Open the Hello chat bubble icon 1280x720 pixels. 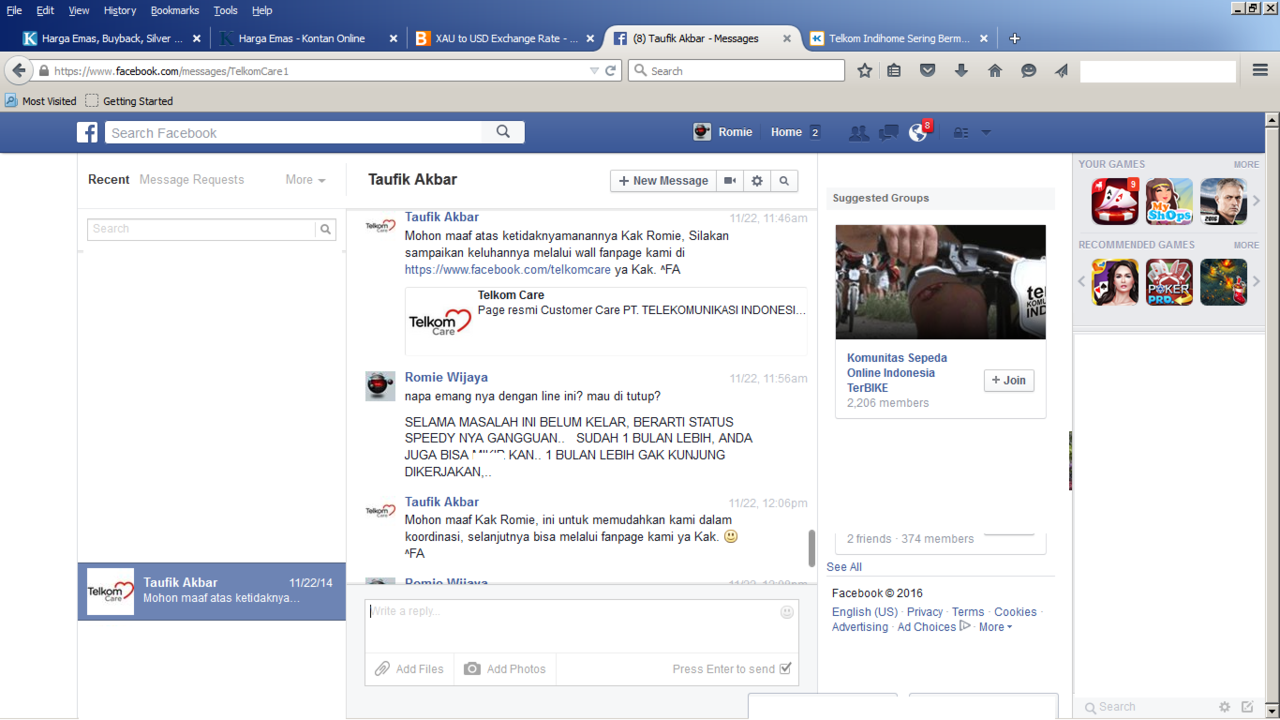[1028, 71]
